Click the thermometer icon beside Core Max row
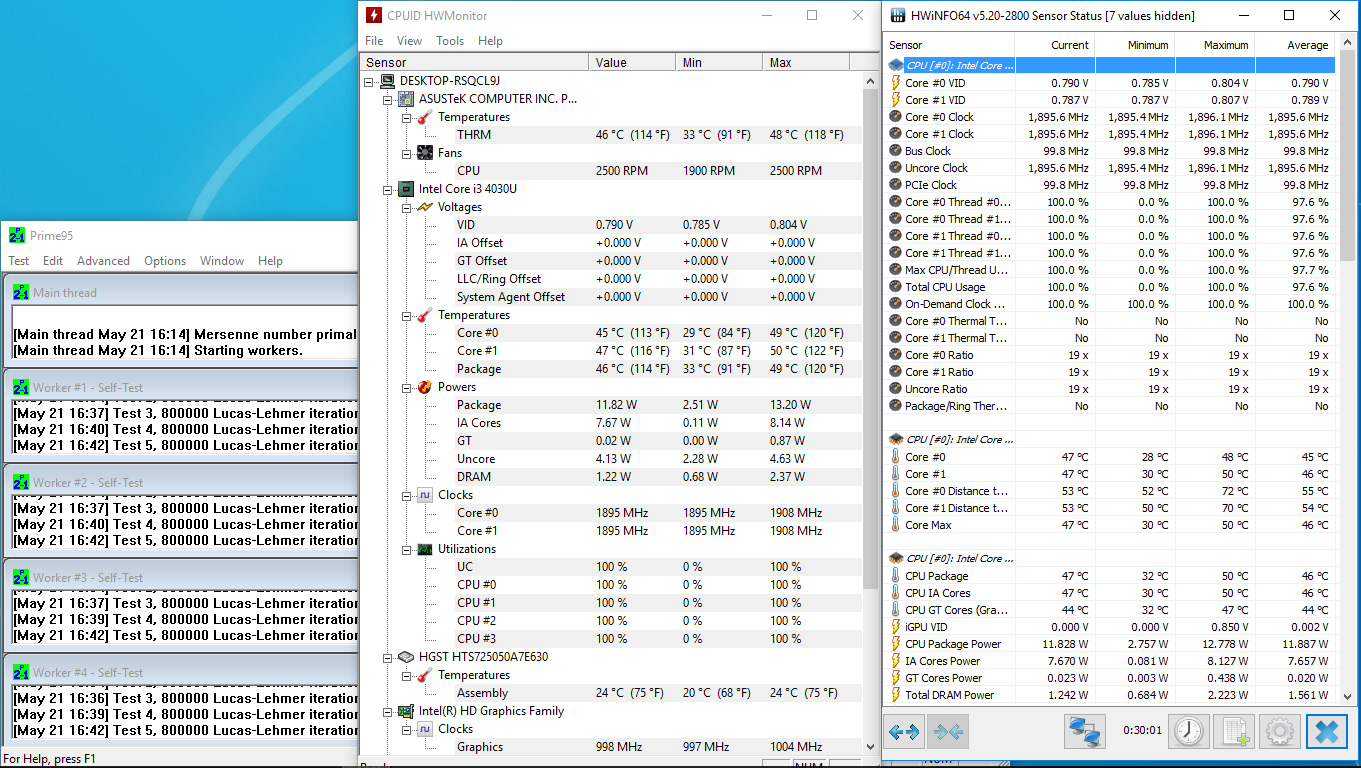Screen dimensions: 1361x768 896,525
